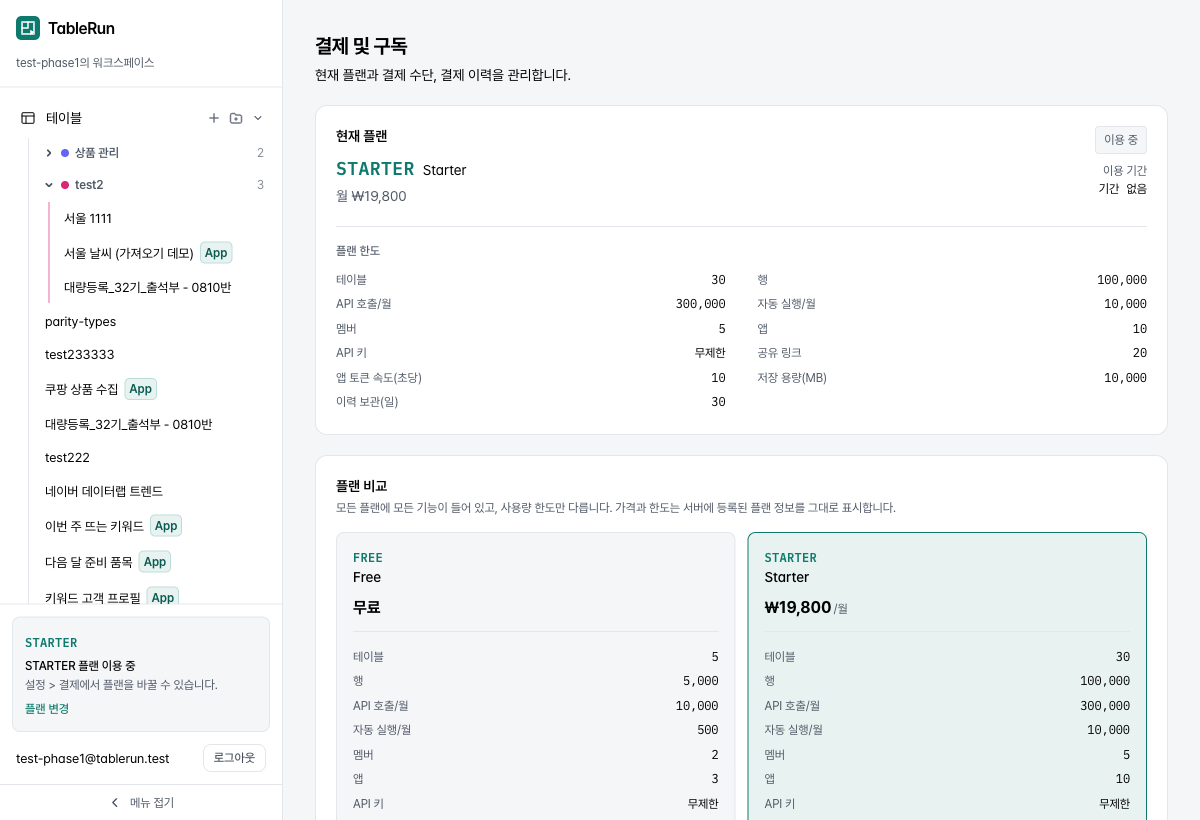Image resolution: width=1200 pixels, height=820 pixels.
Task: Click the table grid icon beside 테이블
Action: 28,118
